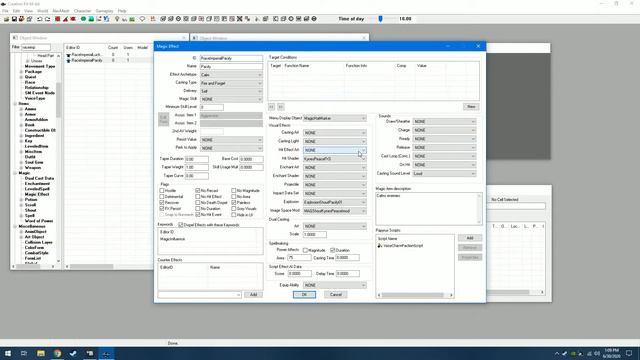This screenshot has width=640, height=360.
Task: Toggle Power Affects Magnitude checkbox
Action: [305, 250]
